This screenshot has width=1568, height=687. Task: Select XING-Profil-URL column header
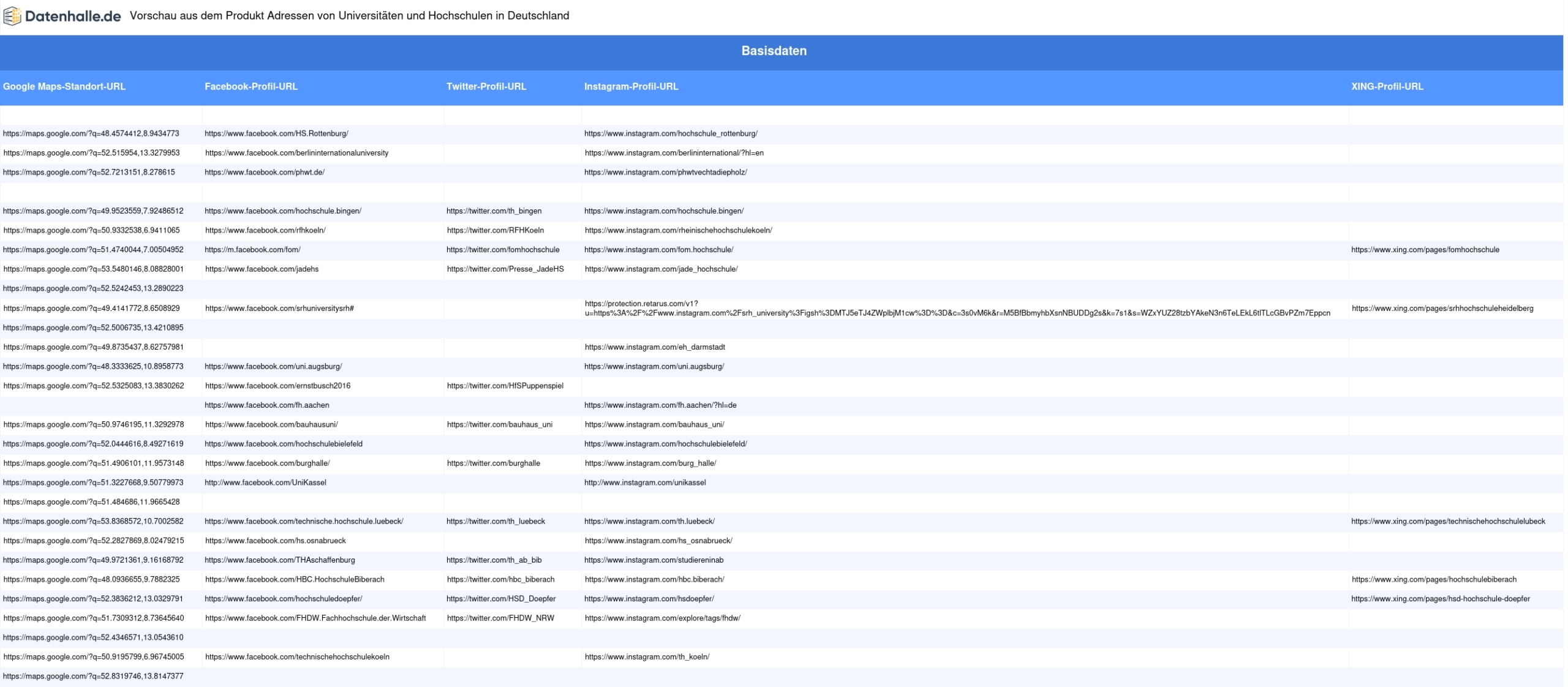pos(1387,87)
